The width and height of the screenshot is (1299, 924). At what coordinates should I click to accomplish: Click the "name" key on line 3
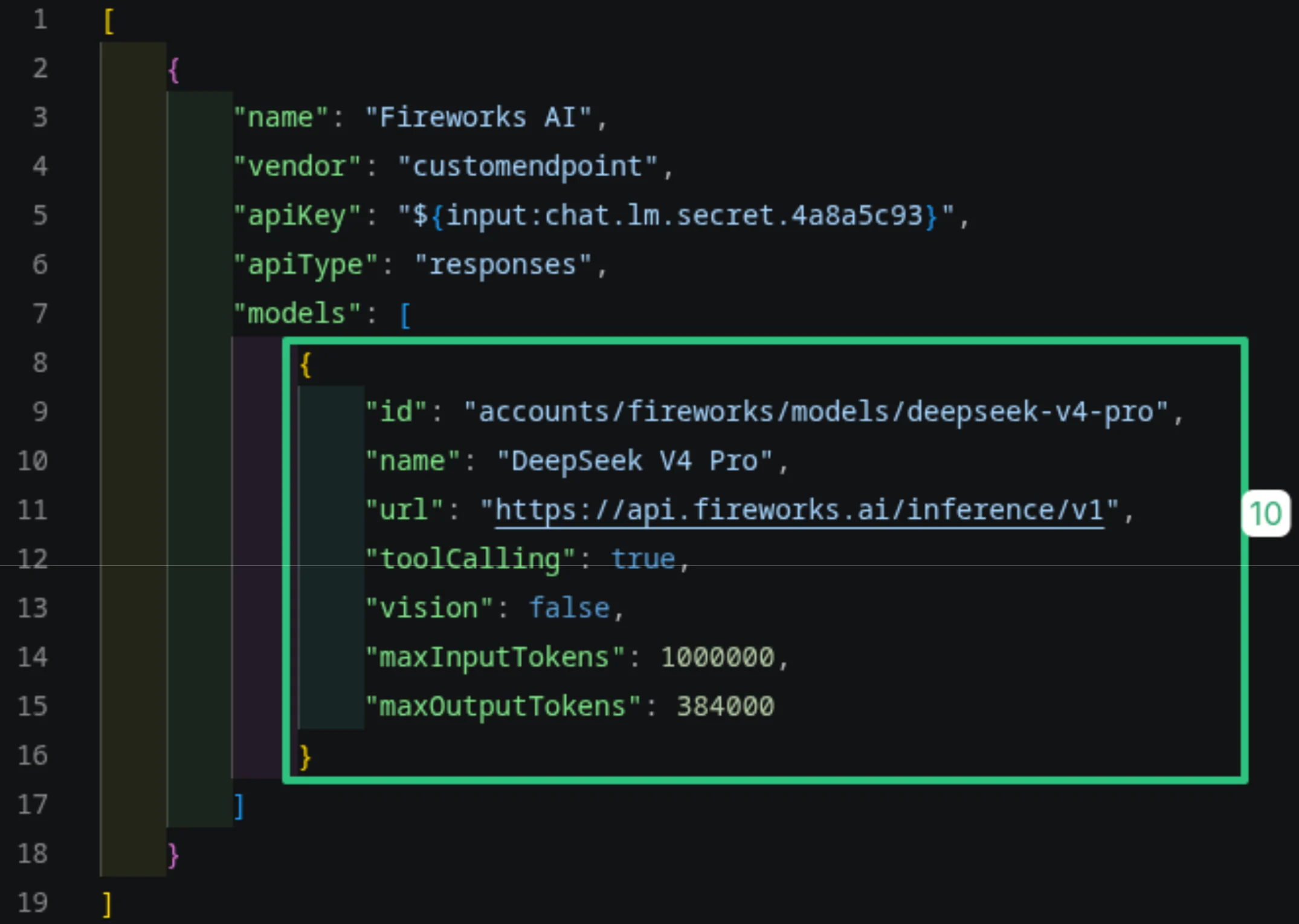[280, 117]
